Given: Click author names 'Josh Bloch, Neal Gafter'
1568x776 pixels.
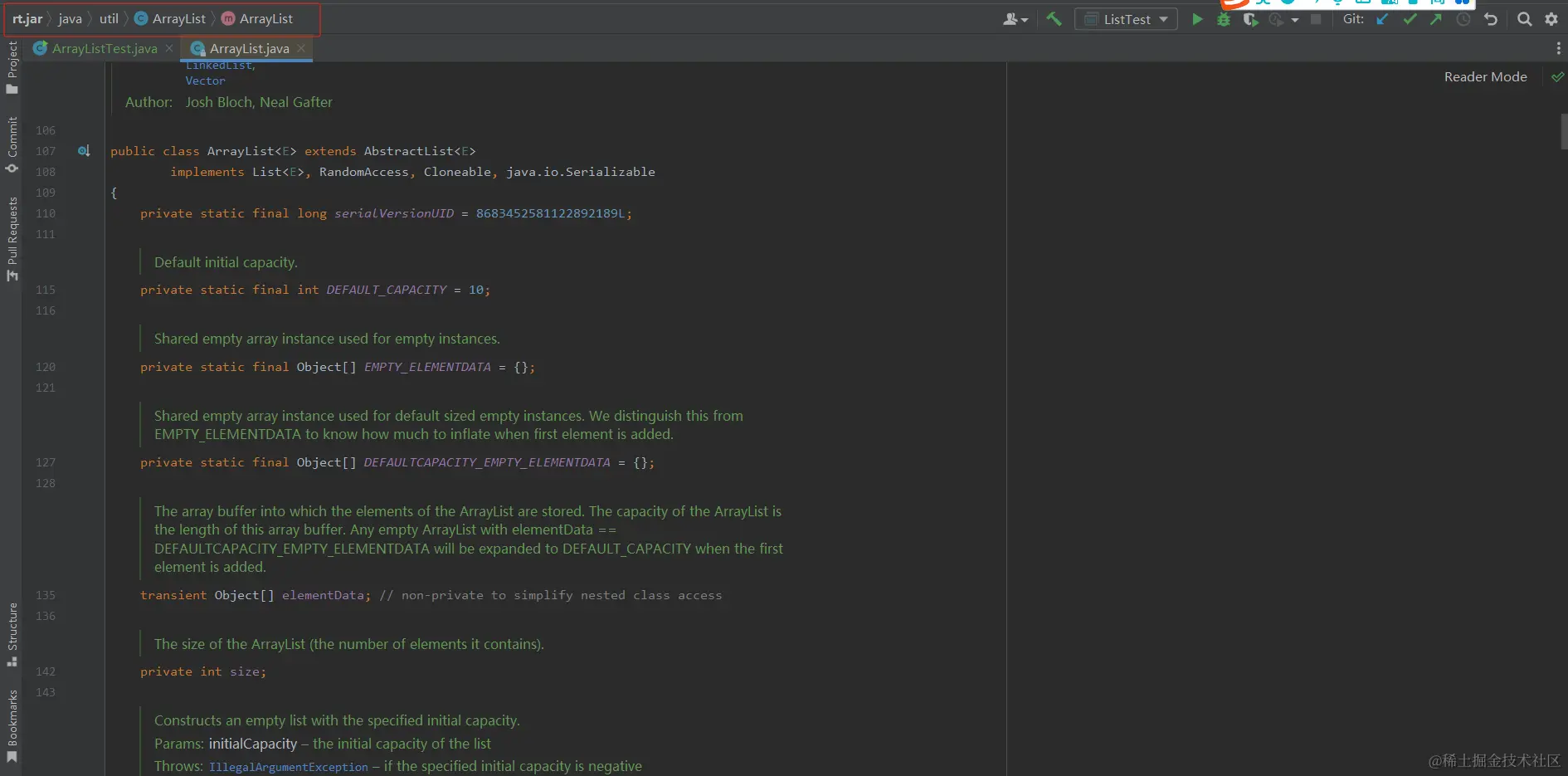Looking at the screenshot, I should 259,102.
